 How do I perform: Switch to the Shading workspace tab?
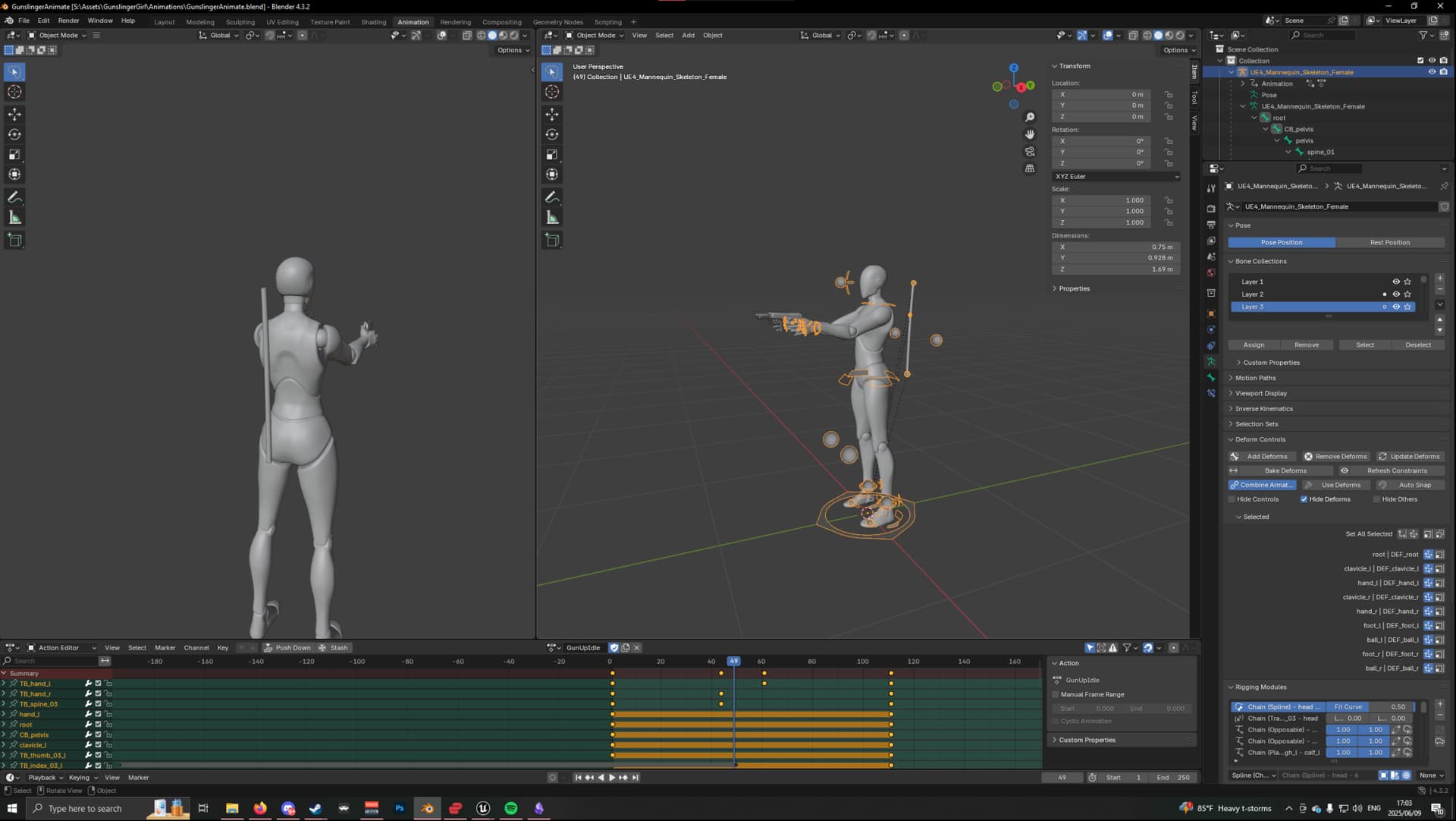373,22
